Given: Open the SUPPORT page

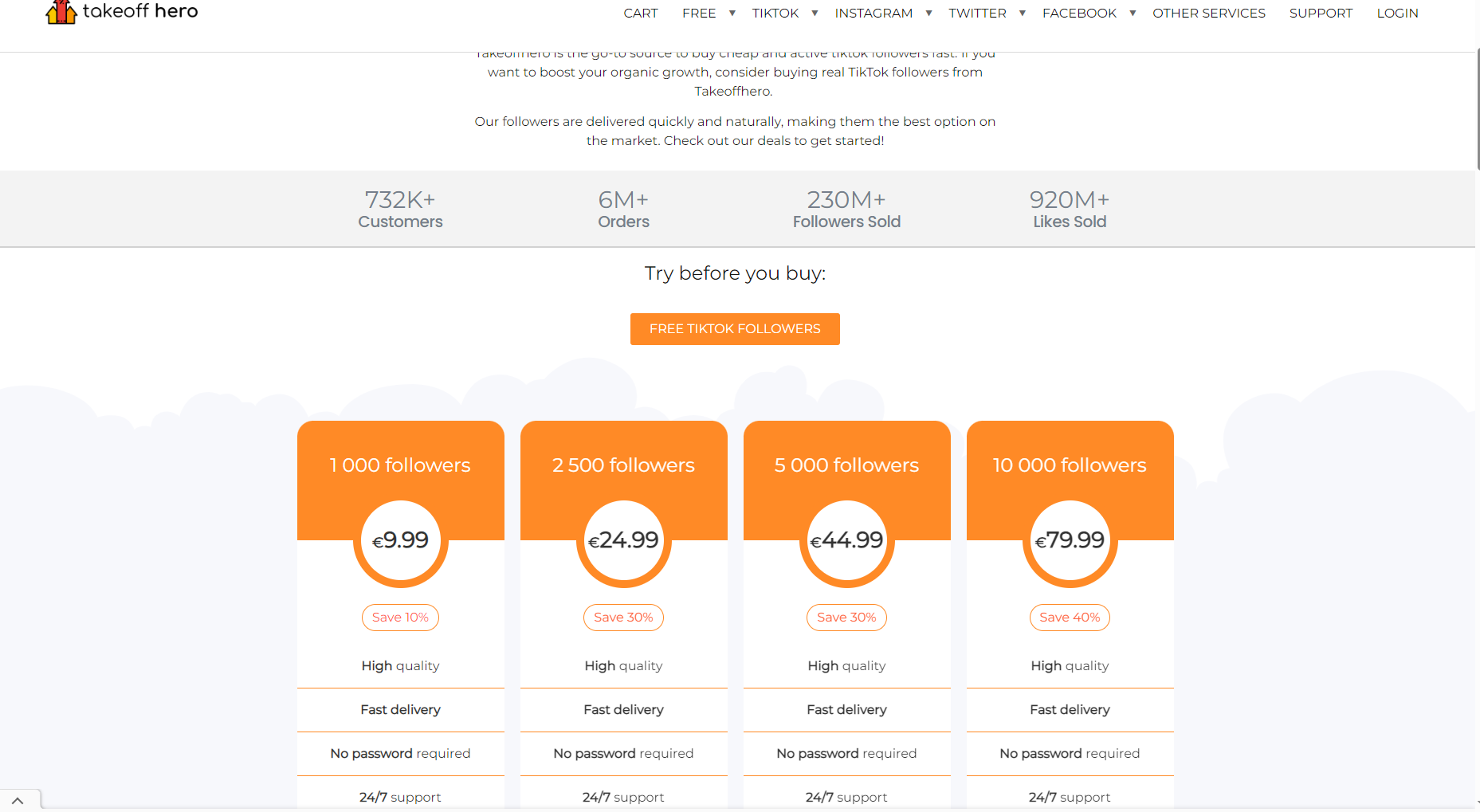Looking at the screenshot, I should pyautogui.click(x=1321, y=14).
